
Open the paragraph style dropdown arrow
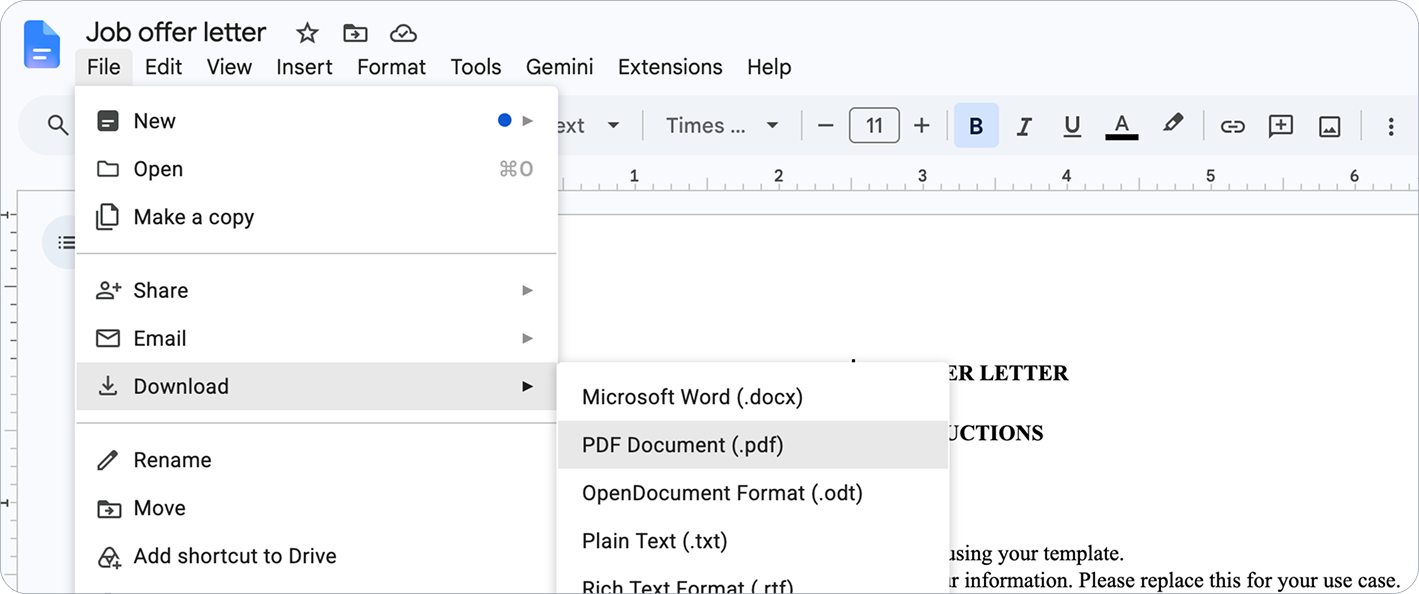click(x=614, y=125)
